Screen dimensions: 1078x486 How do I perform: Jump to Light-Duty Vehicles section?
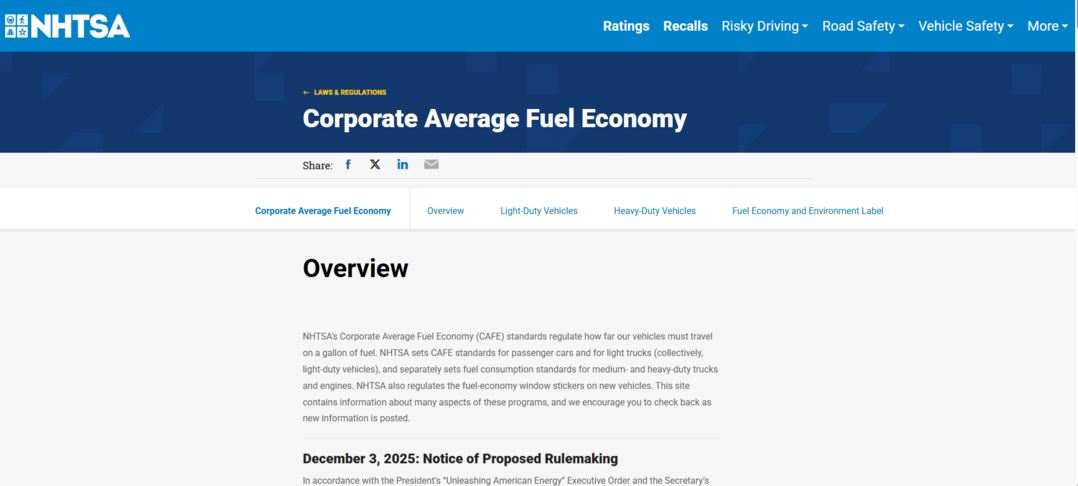point(539,211)
